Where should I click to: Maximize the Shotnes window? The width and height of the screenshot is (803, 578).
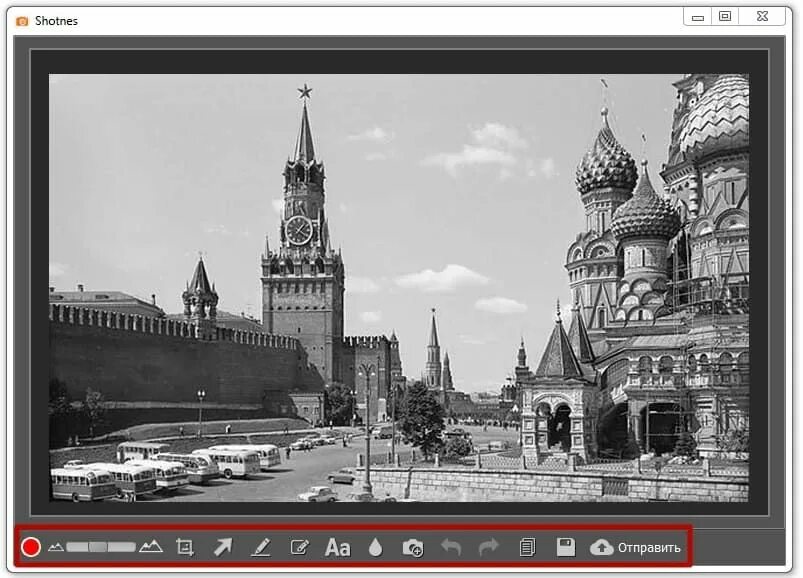tap(725, 16)
